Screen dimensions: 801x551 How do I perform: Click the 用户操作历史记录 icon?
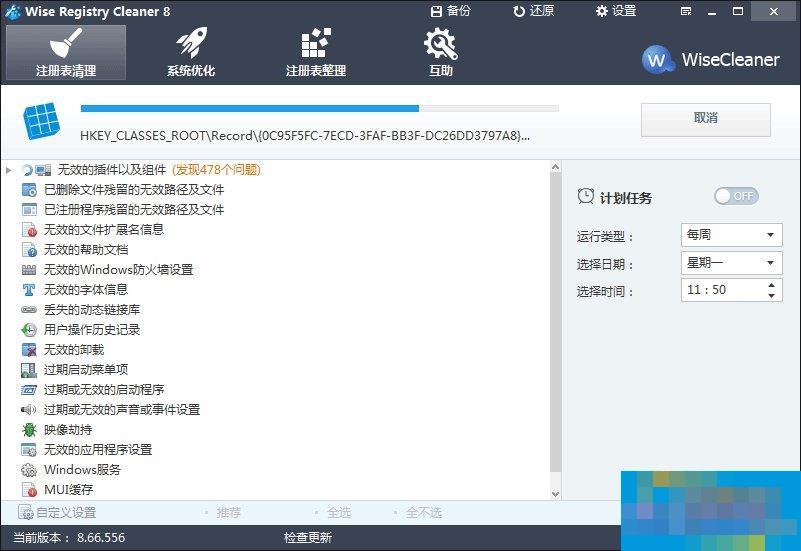pos(29,330)
